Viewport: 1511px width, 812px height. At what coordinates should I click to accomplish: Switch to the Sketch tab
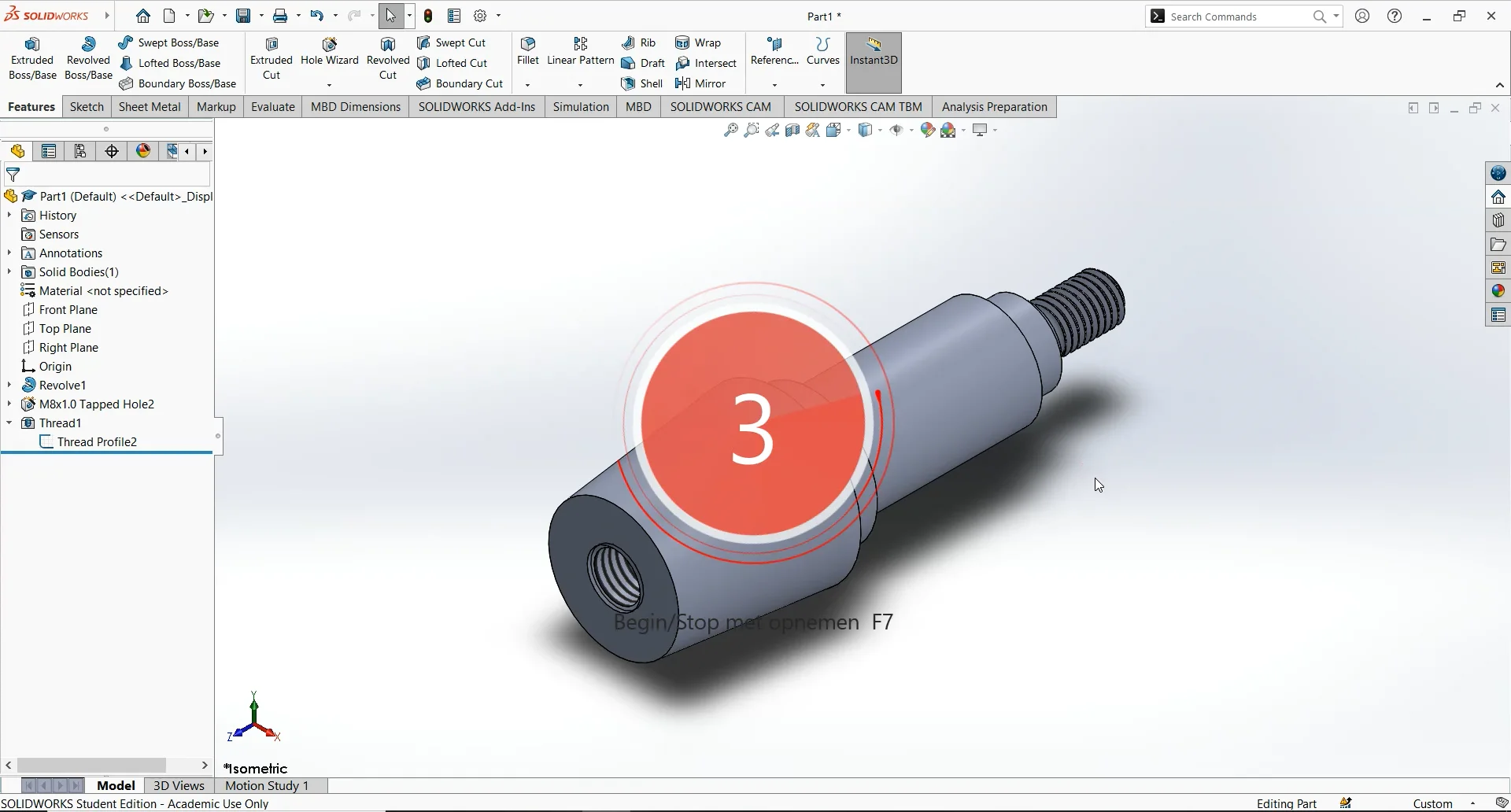(x=87, y=107)
